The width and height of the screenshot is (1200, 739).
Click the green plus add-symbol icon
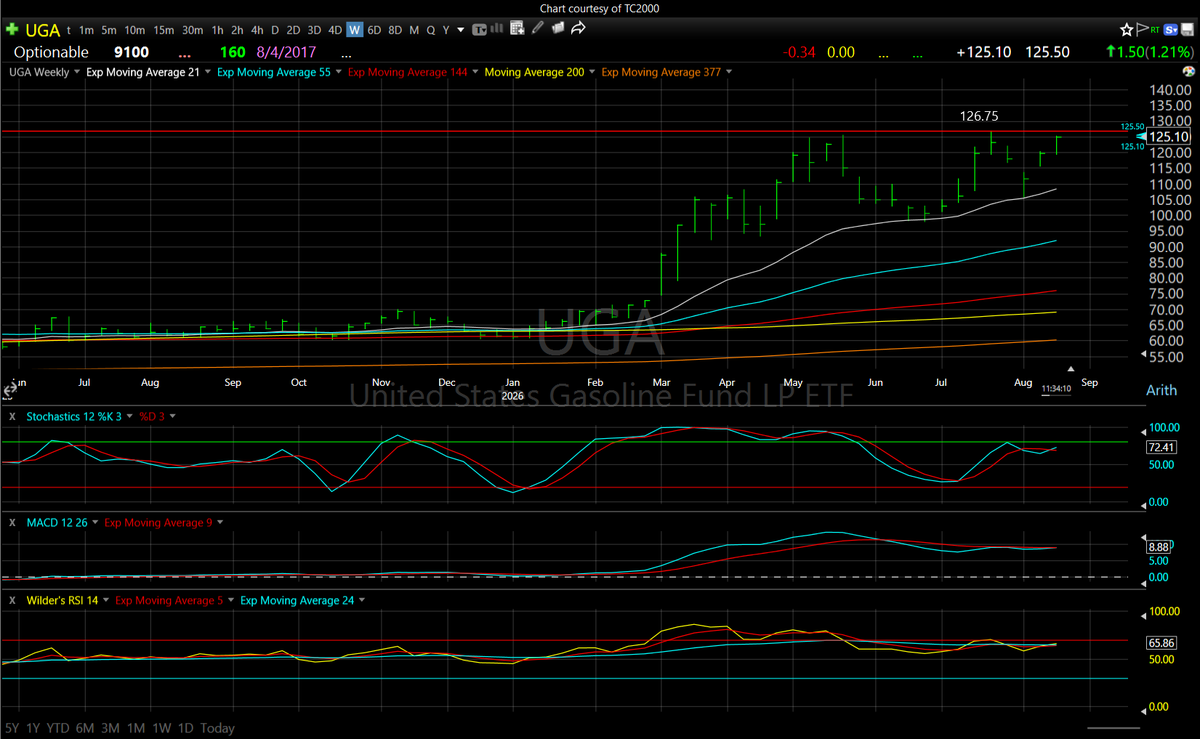11,30
